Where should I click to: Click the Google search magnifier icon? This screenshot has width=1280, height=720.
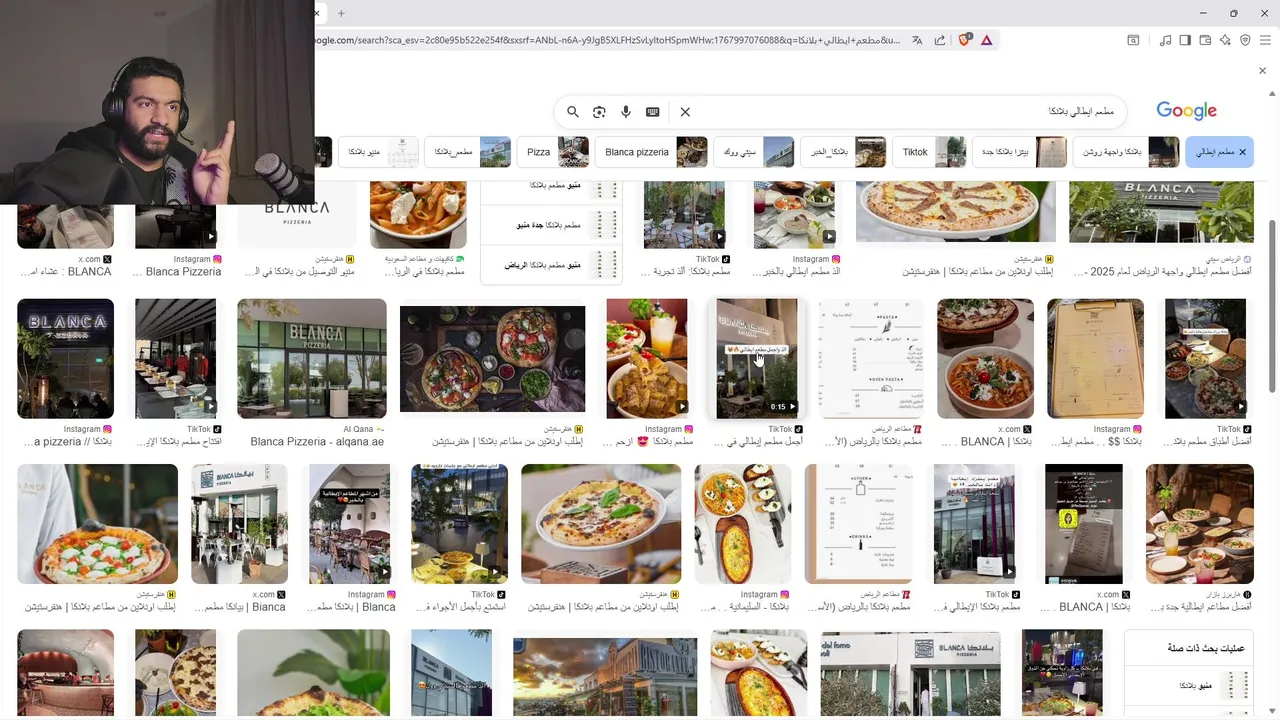click(573, 112)
